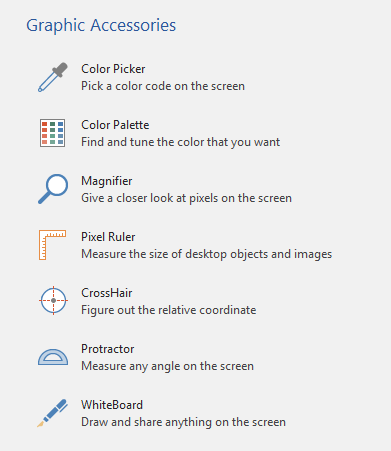This screenshot has height=451, width=391.
Task: Select the WhiteBoard title text
Action: click(112, 405)
